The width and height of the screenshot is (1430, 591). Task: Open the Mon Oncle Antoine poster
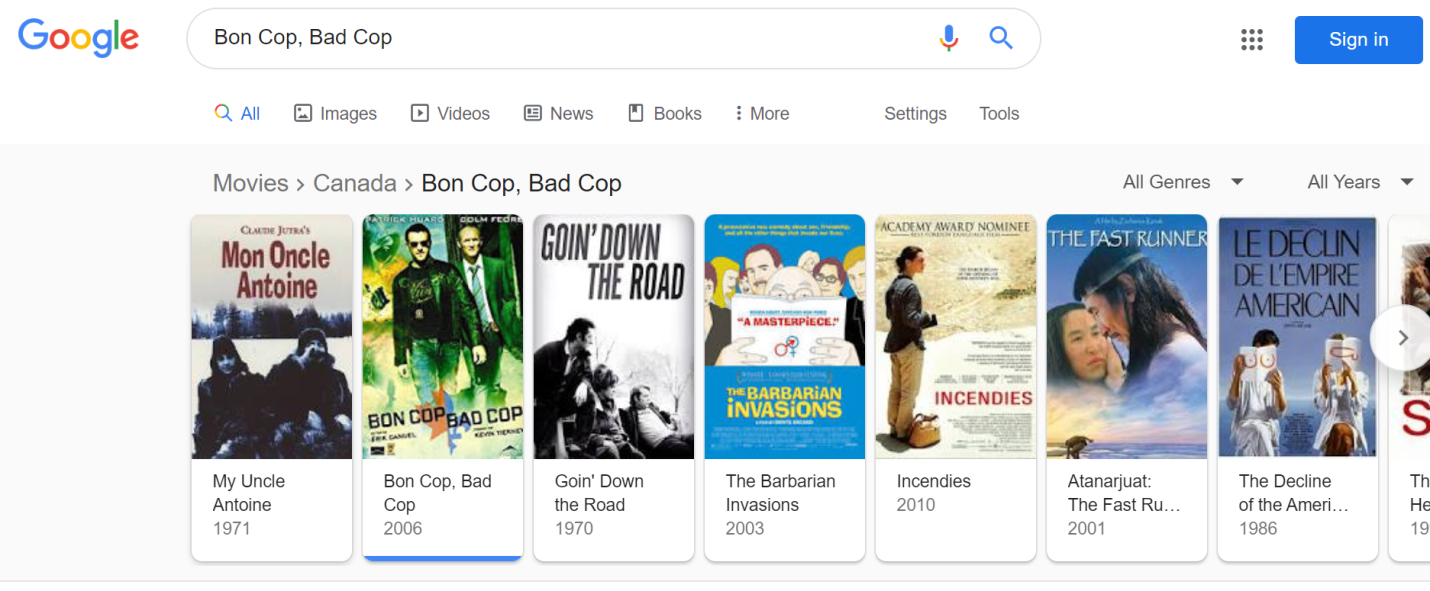[272, 337]
